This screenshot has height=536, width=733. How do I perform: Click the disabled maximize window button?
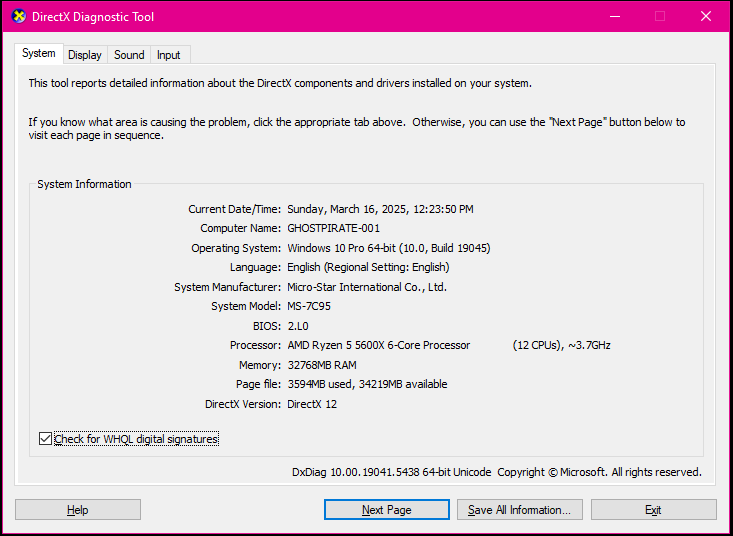(x=660, y=16)
